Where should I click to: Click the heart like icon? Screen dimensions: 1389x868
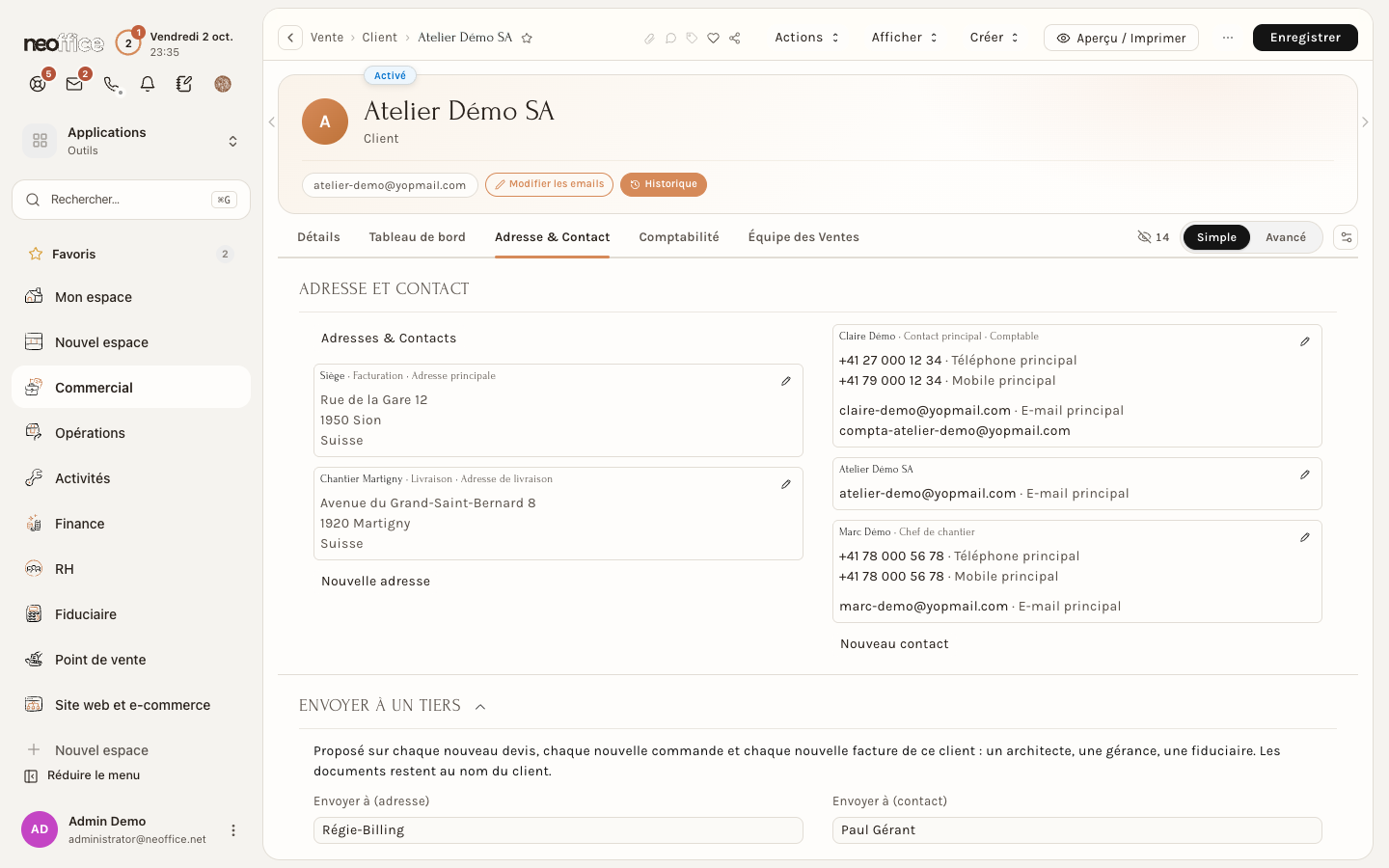tap(713, 38)
